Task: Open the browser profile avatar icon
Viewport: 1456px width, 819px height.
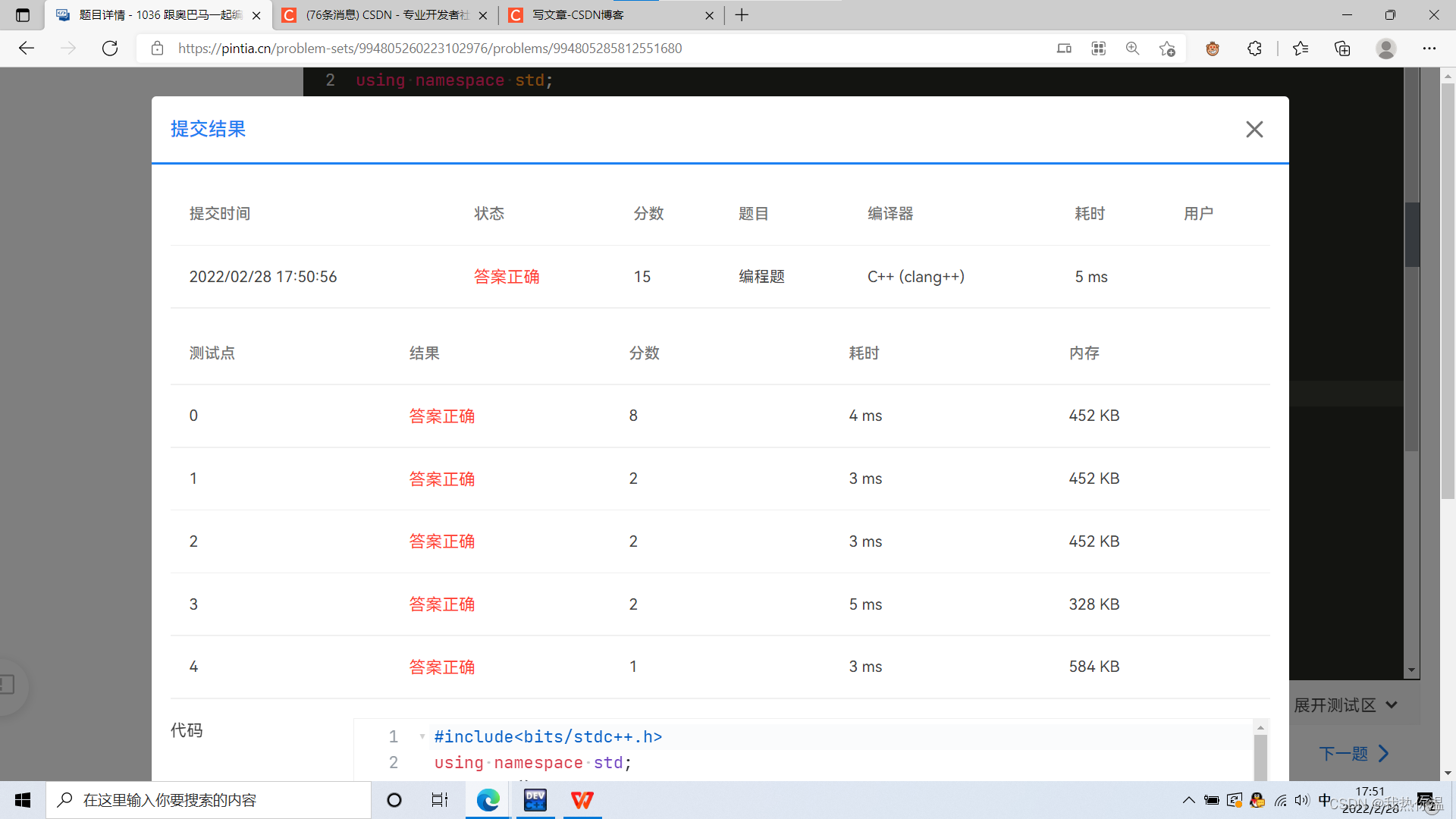Action: pos(1386,48)
